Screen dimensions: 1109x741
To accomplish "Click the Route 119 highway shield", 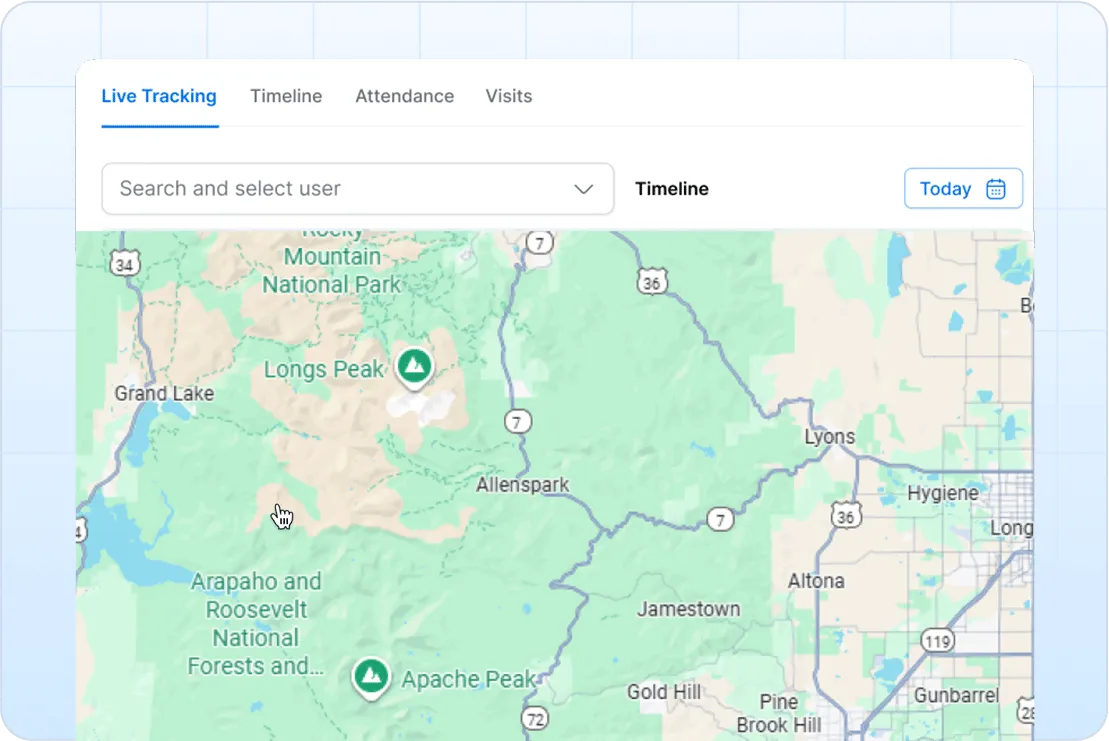I will coord(938,641).
